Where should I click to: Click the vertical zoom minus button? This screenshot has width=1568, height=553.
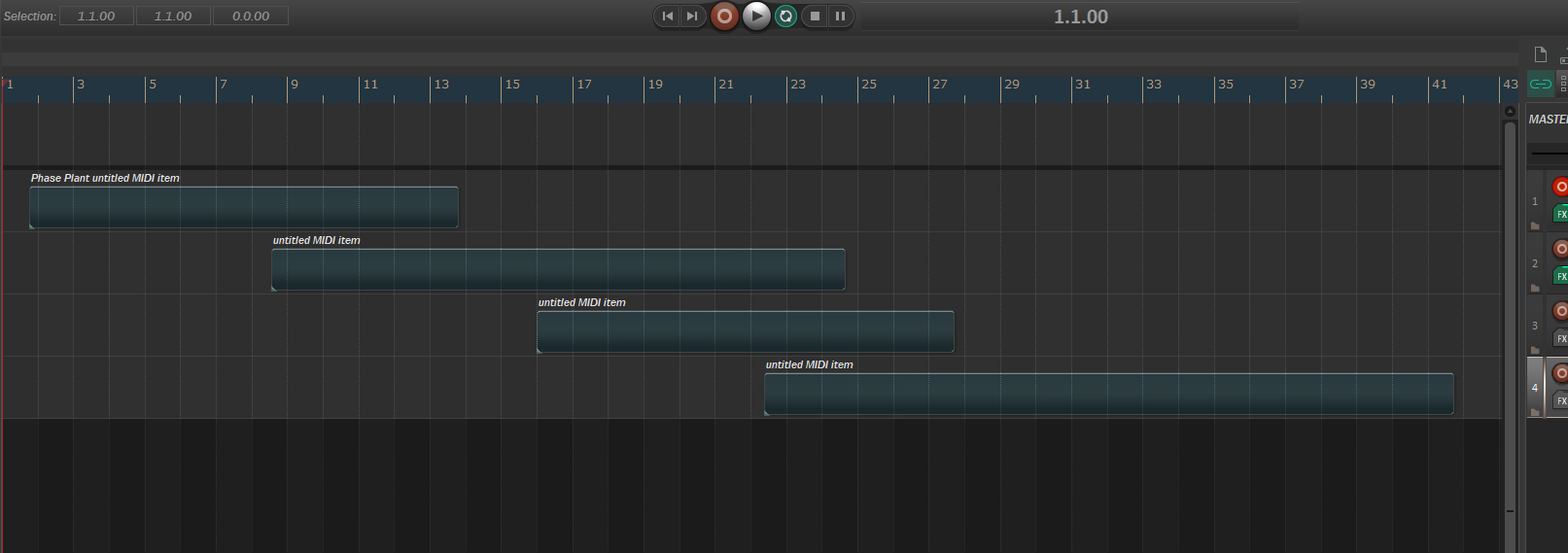pyautogui.click(x=1510, y=511)
